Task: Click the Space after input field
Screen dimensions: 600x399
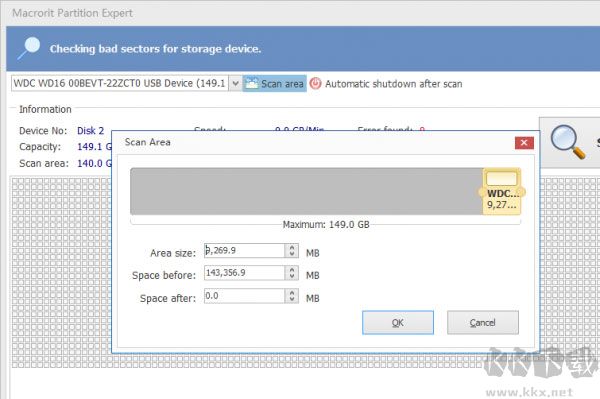Action: 244,296
